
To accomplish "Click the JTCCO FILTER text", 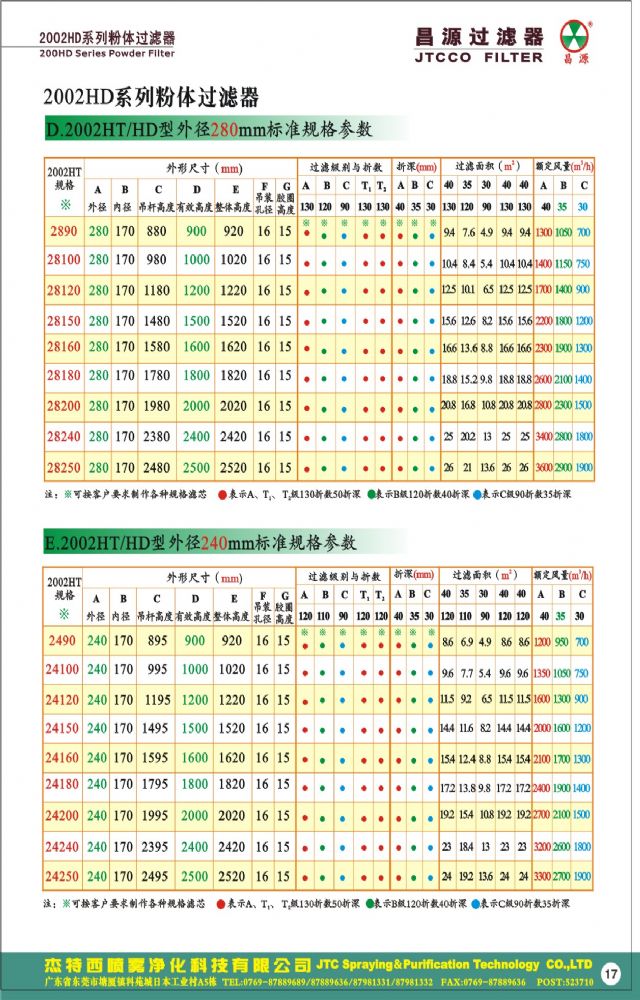I will tap(479, 57).
